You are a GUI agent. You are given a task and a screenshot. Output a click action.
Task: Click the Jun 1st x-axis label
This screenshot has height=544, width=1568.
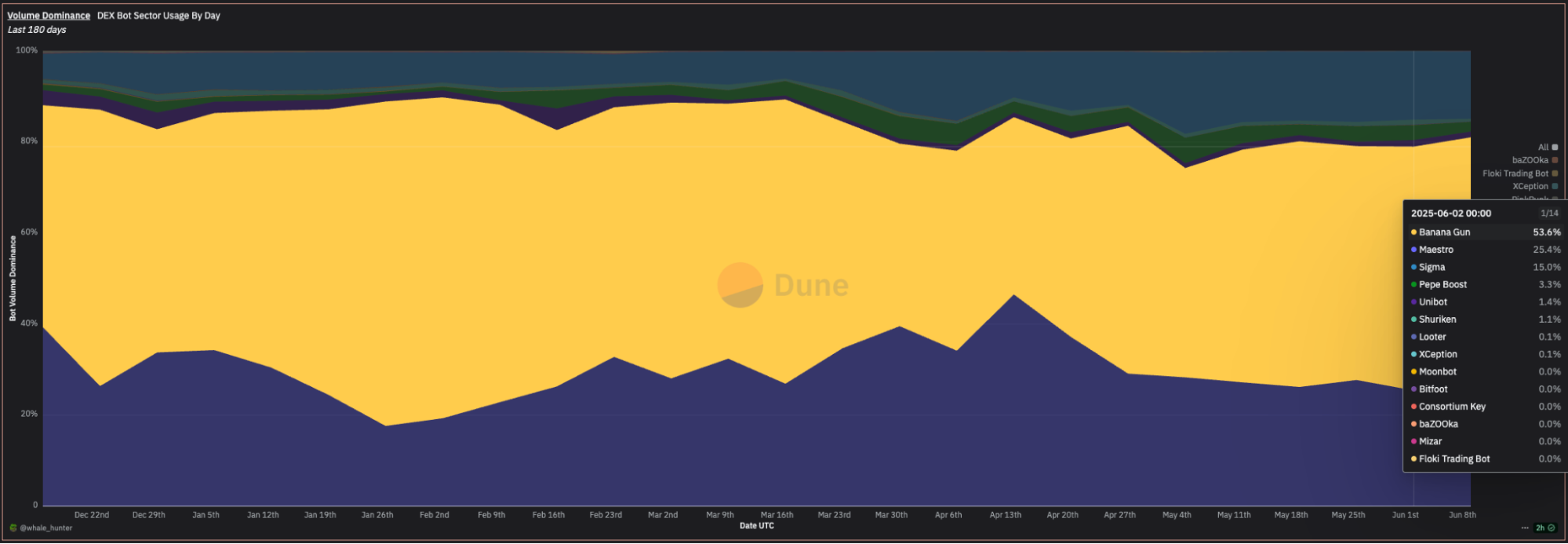pyautogui.click(x=1406, y=515)
